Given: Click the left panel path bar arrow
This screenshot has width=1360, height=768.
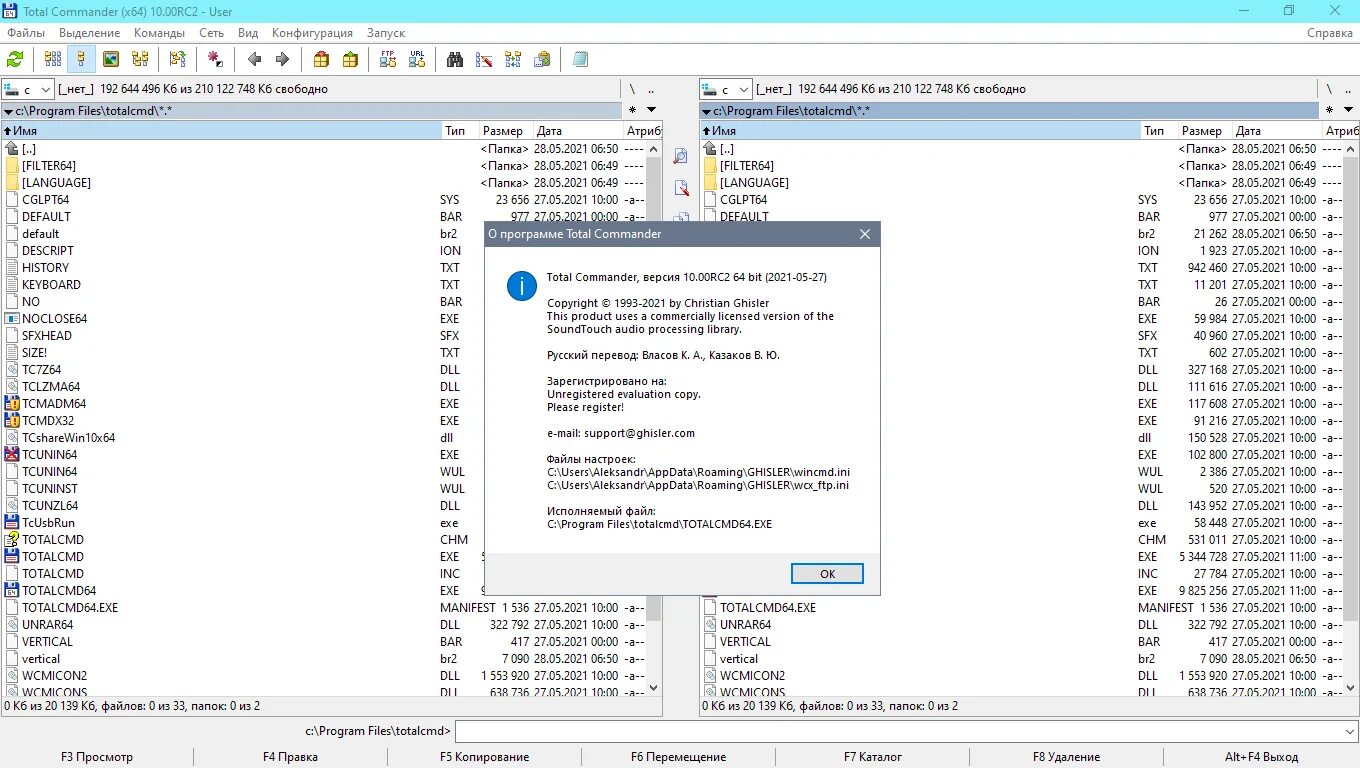Looking at the screenshot, I should click(x=8, y=111).
